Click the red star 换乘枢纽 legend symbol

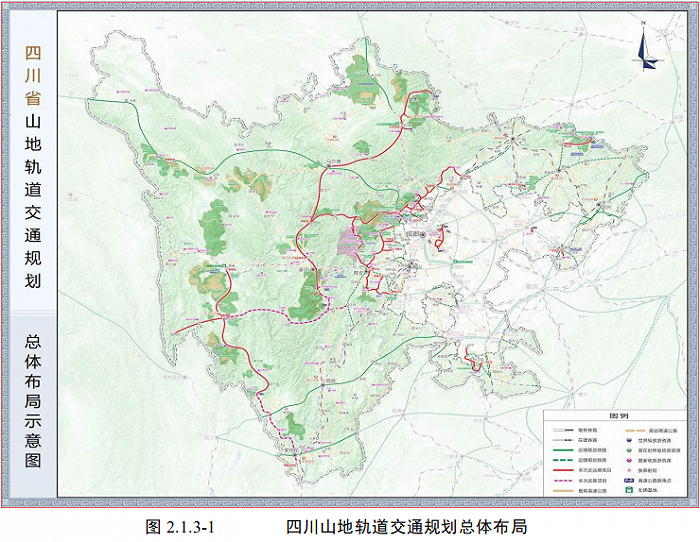point(627,470)
